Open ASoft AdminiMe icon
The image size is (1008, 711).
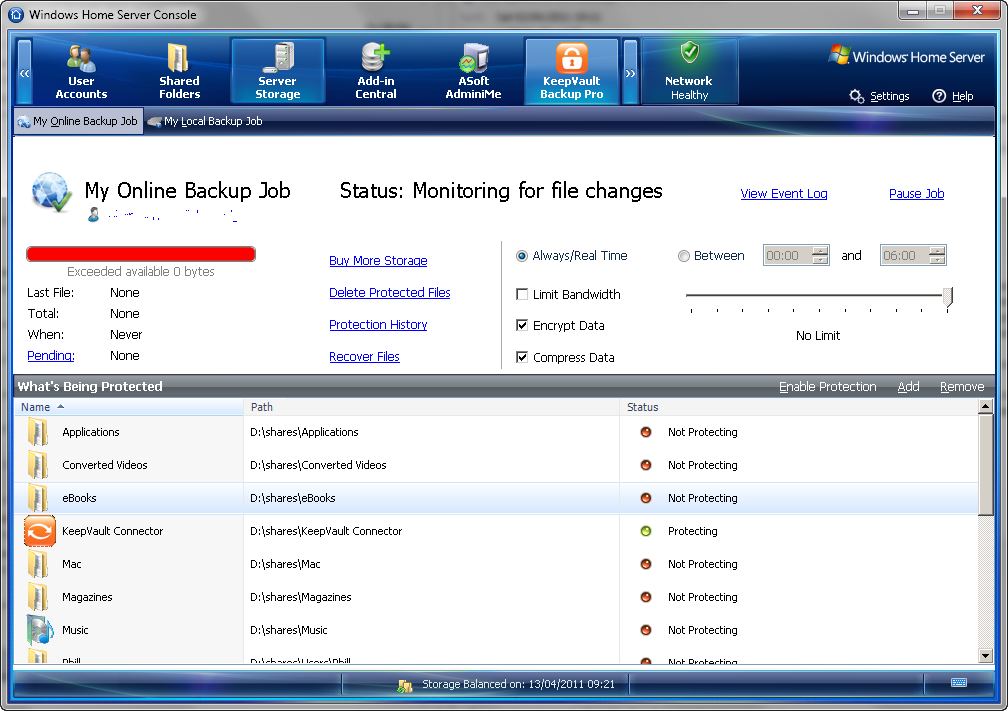click(x=474, y=58)
